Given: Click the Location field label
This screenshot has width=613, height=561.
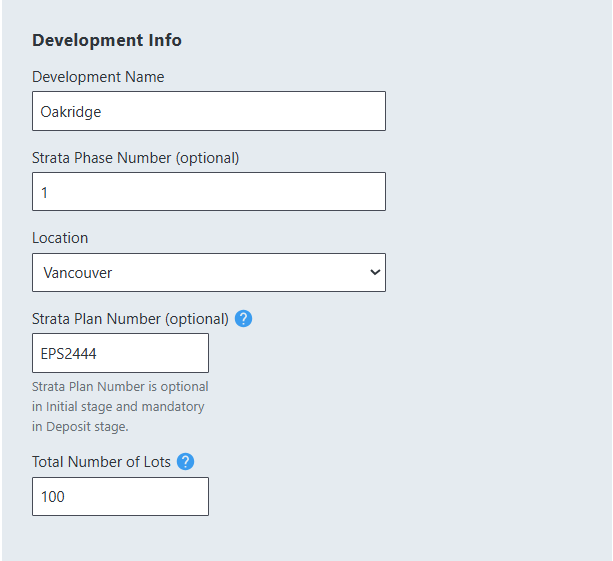Looking at the screenshot, I should (x=60, y=238).
